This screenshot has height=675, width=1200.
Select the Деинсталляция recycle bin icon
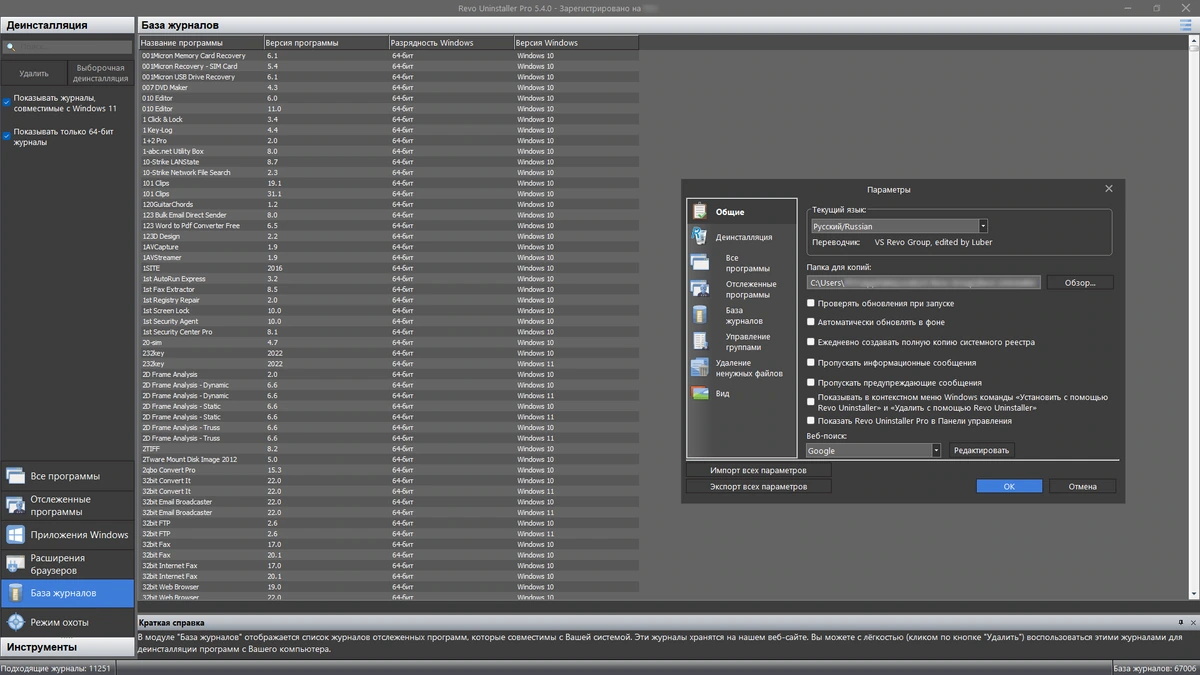pyautogui.click(x=699, y=237)
